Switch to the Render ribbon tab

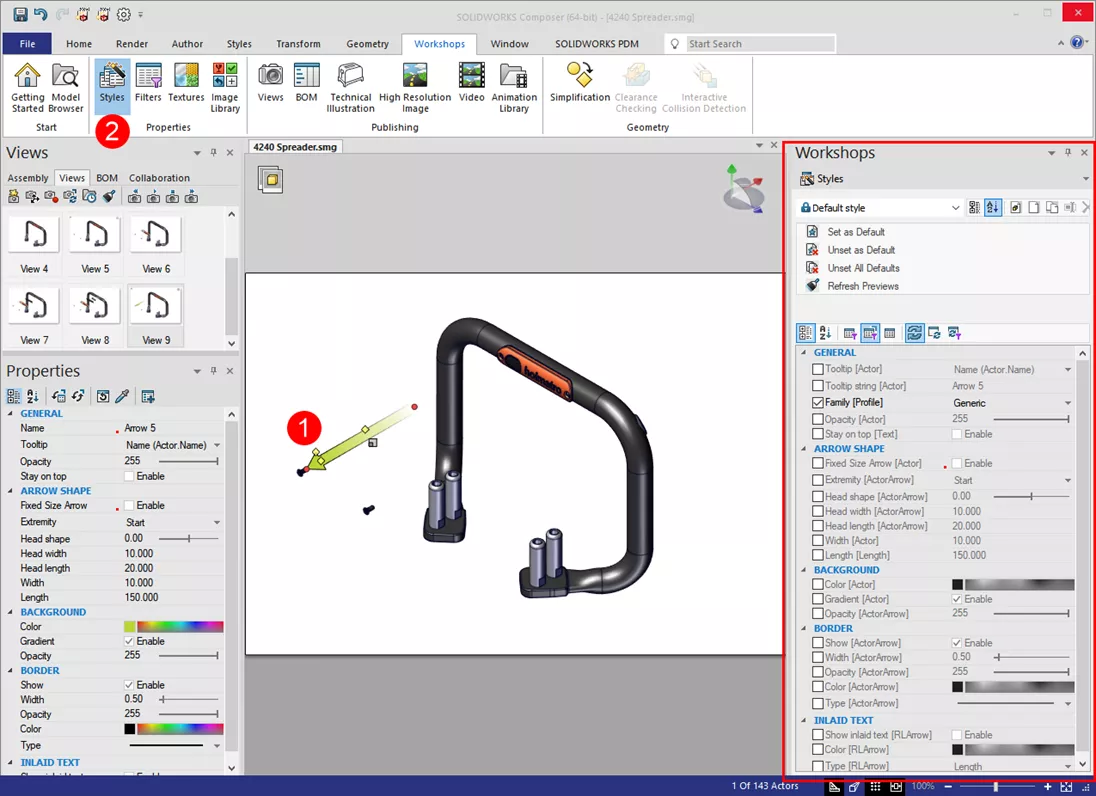131,43
